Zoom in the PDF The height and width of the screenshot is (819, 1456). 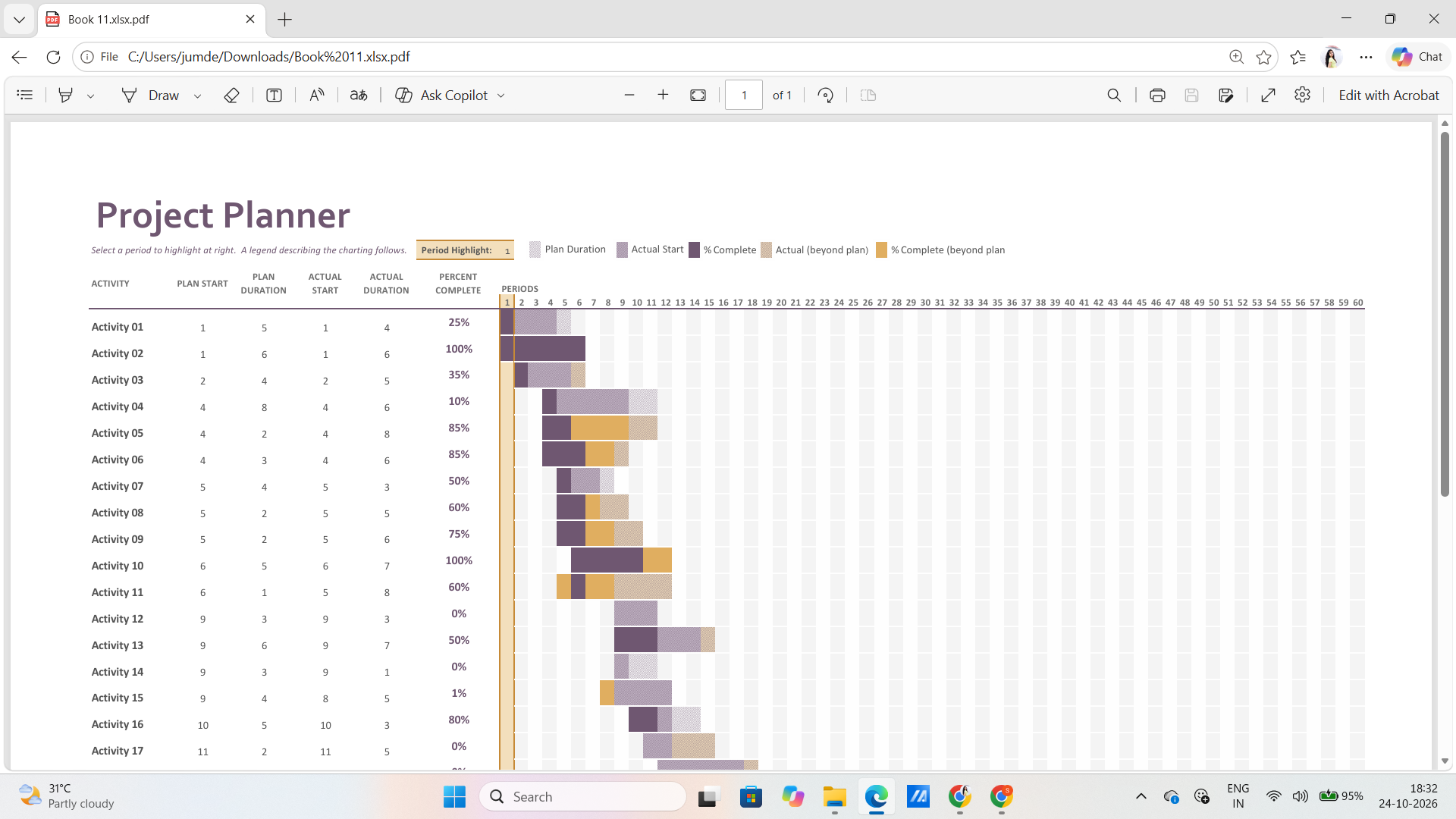[x=663, y=95]
